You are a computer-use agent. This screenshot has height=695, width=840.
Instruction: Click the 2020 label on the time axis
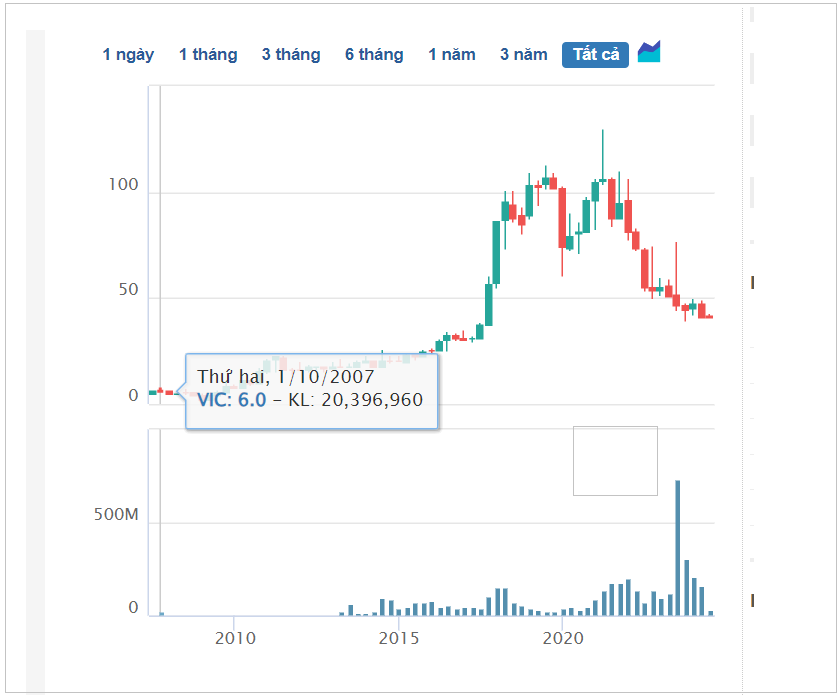point(563,638)
